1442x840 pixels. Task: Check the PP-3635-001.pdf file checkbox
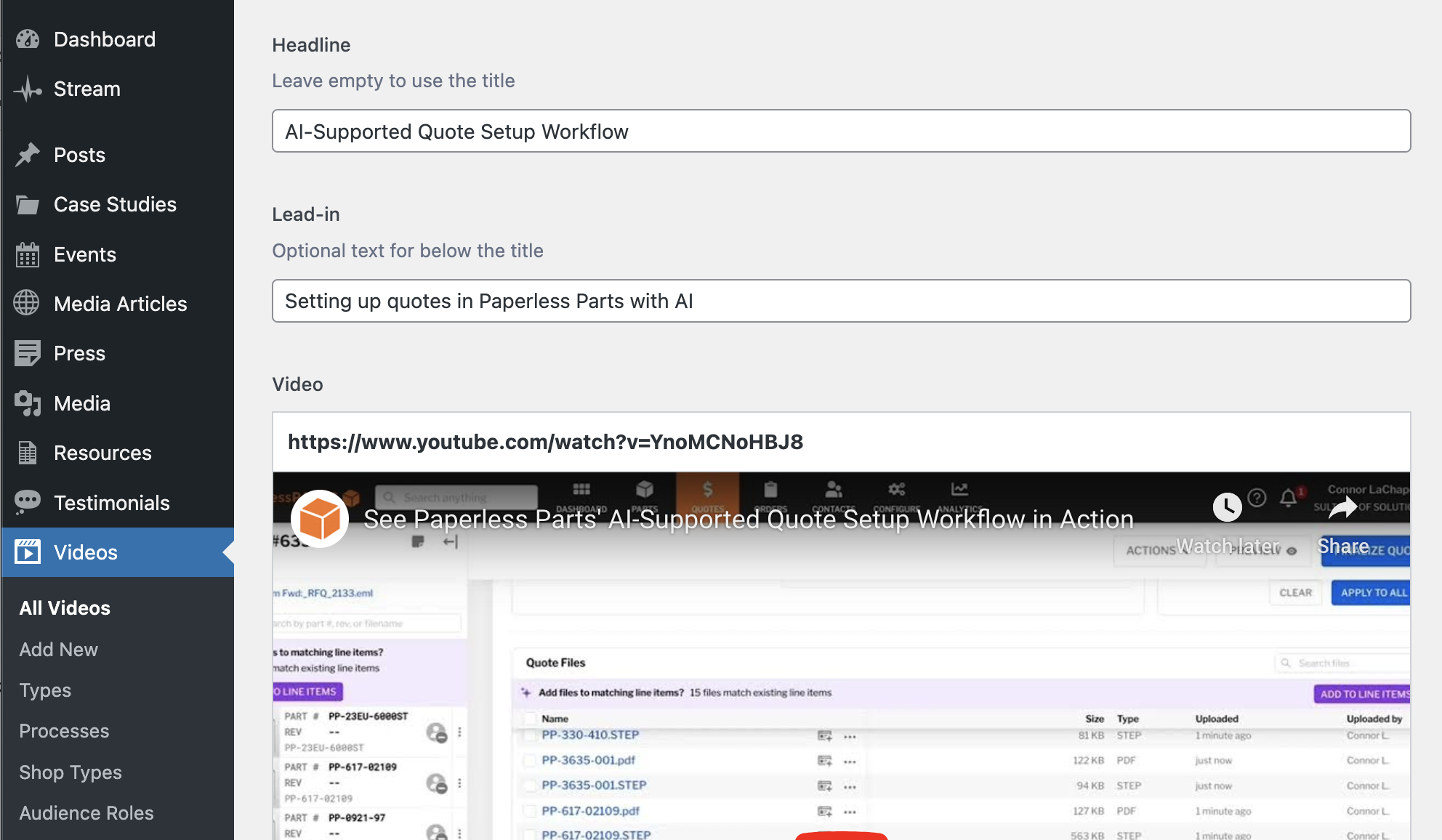point(529,761)
